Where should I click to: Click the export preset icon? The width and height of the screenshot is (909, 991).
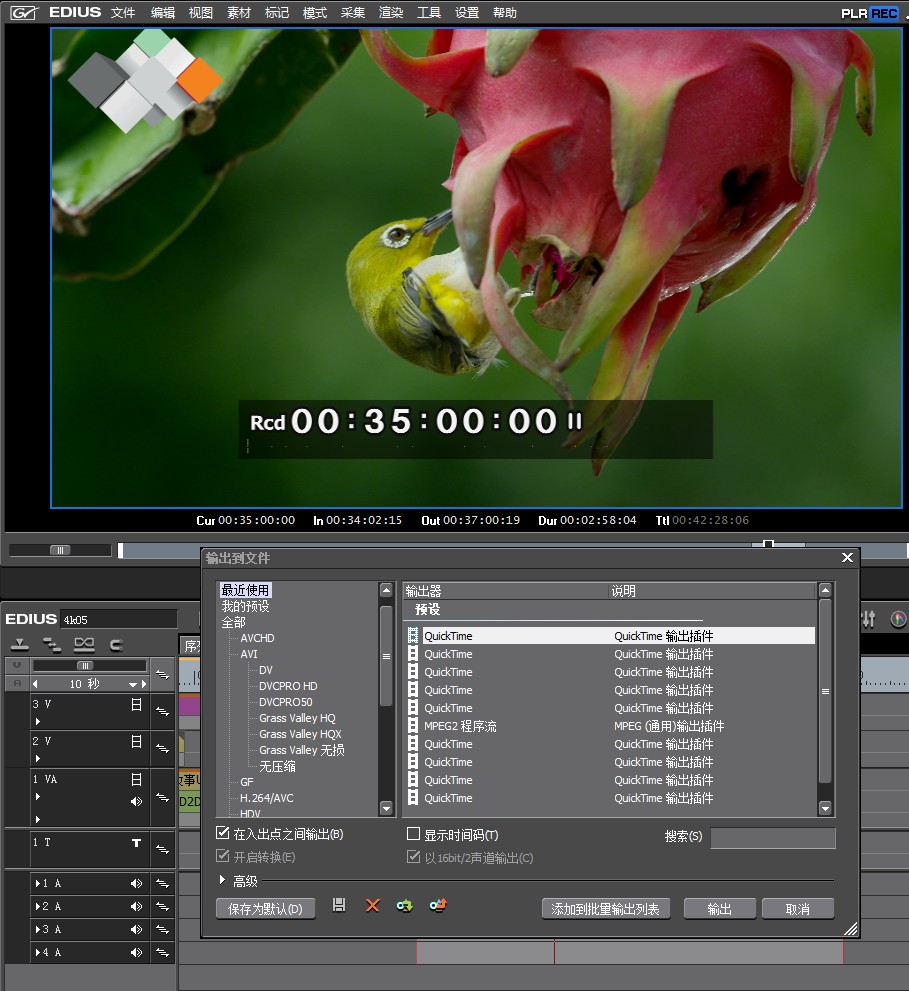tap(438, 905)
